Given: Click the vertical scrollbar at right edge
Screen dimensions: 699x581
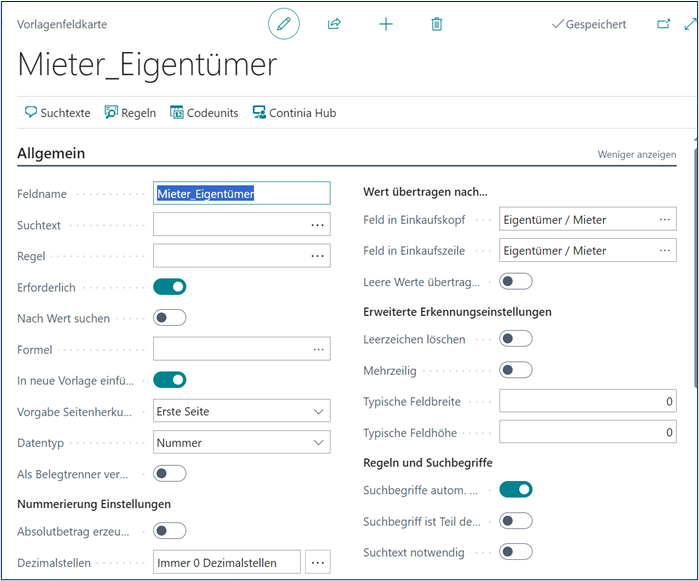Looking at the screenshot, I should pyautogui.click(x=696, y=268).
